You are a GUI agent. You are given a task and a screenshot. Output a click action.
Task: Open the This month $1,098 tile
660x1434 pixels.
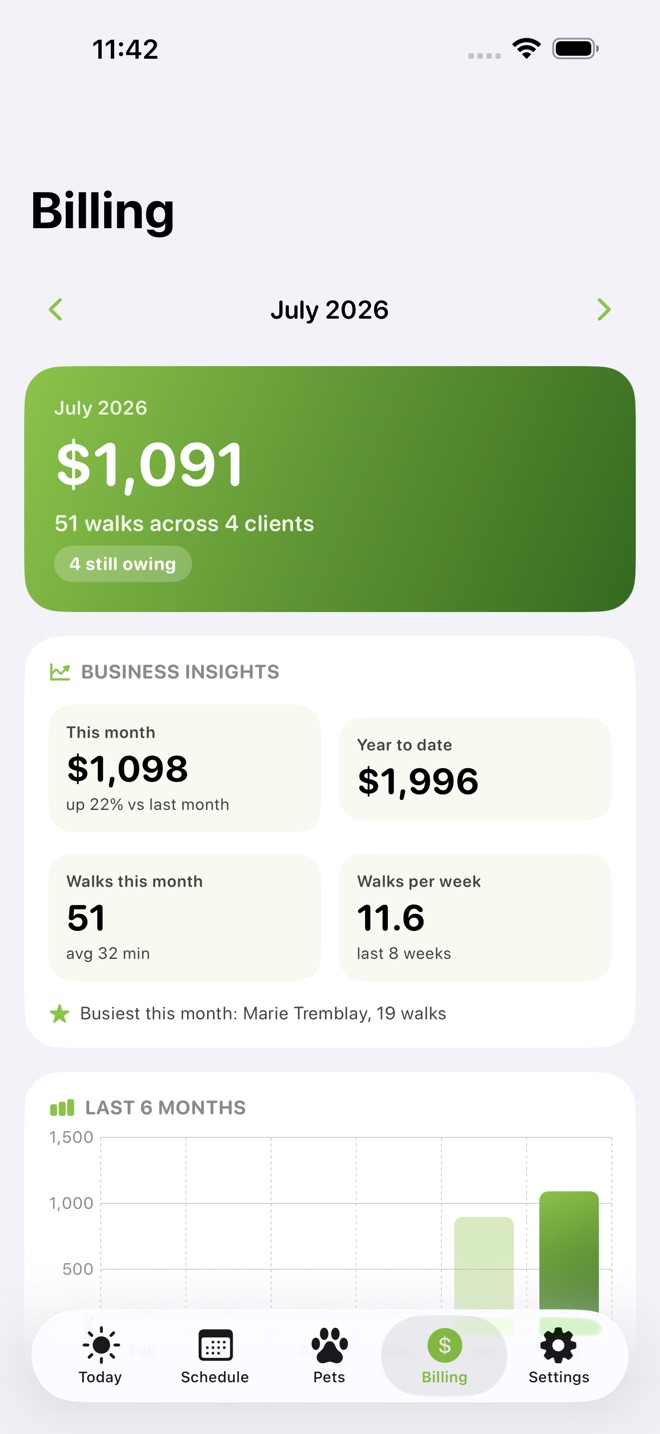pos(185,768)
